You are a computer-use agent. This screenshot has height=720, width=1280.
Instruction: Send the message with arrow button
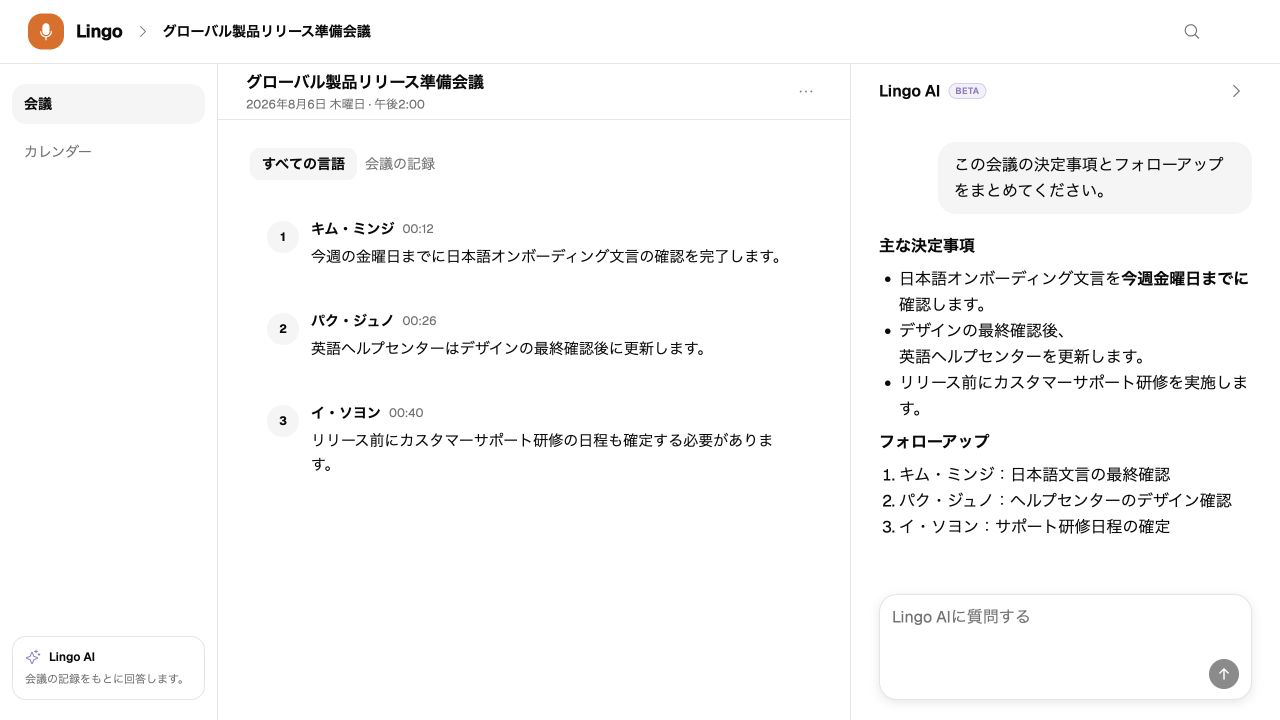pos(1224,673)
